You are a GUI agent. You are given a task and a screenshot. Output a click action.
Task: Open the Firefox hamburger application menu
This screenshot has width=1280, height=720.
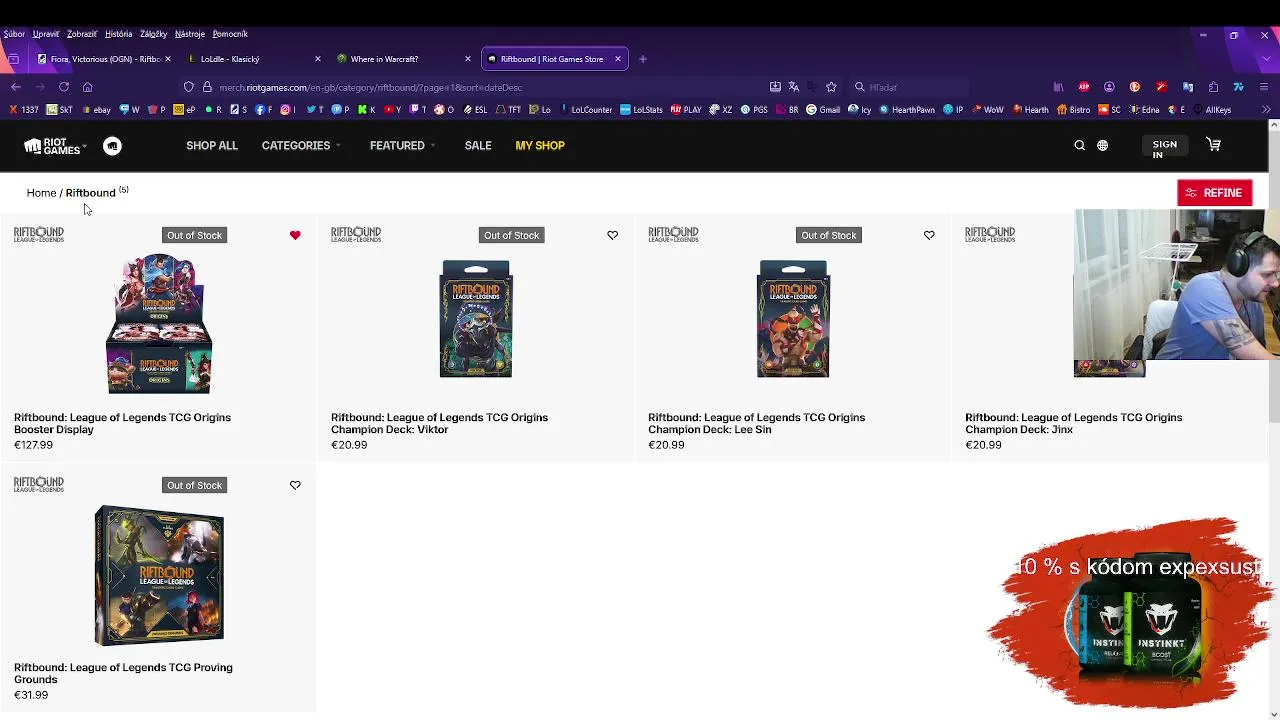[1265, 87]
